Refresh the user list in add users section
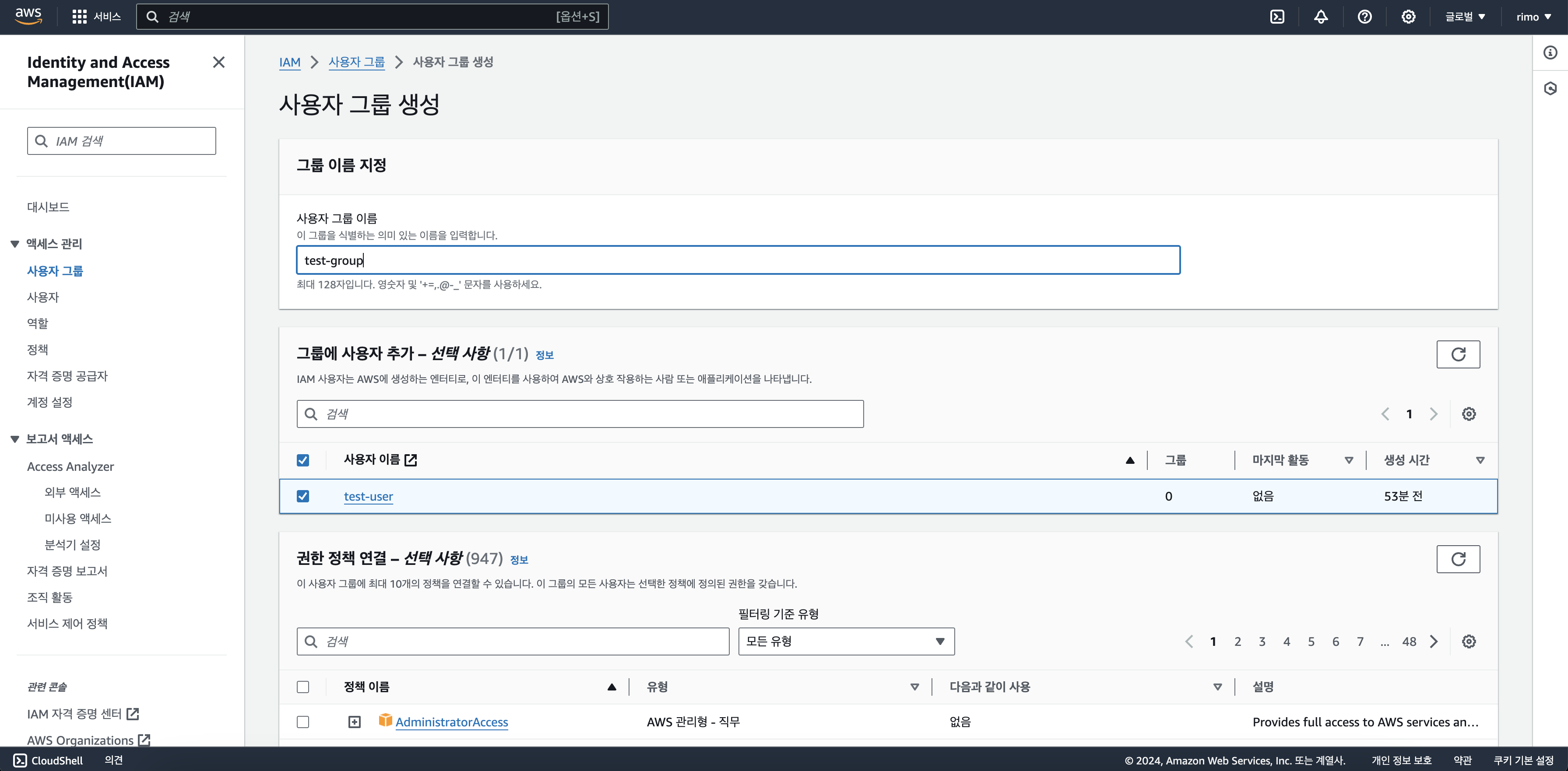 point(1458,354)
